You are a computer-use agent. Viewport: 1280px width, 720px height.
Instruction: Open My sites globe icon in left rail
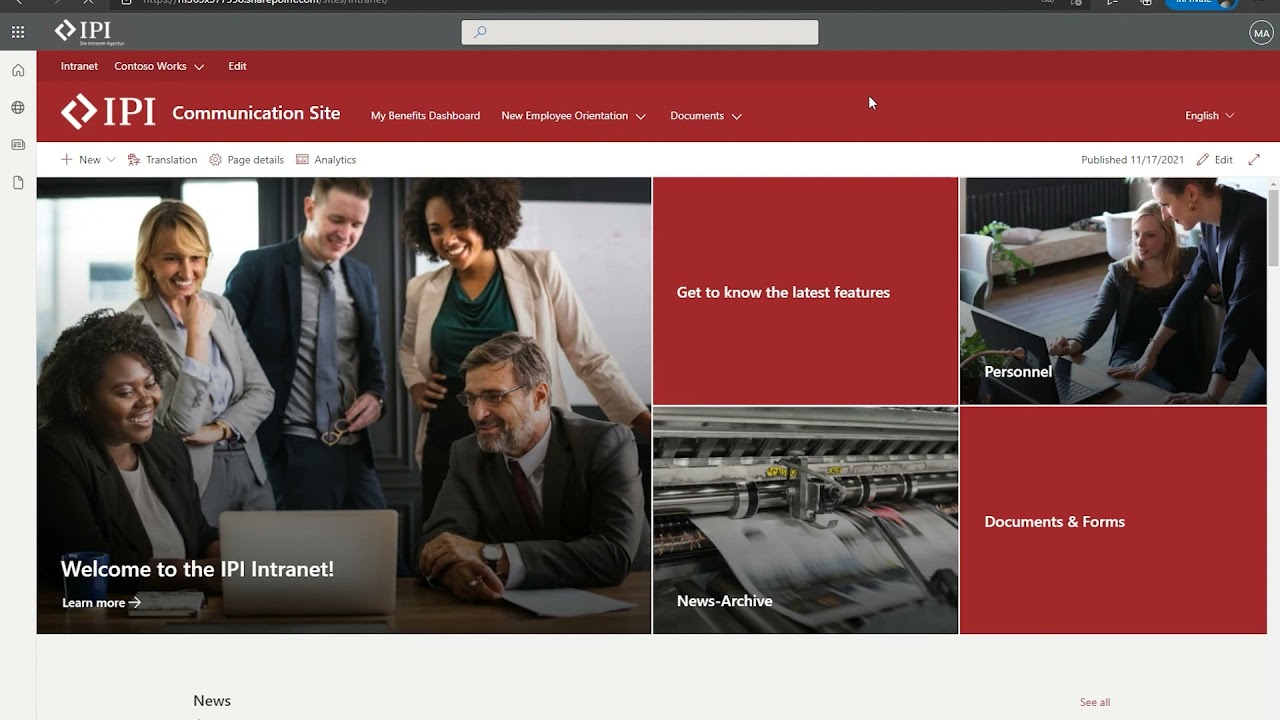18,107
